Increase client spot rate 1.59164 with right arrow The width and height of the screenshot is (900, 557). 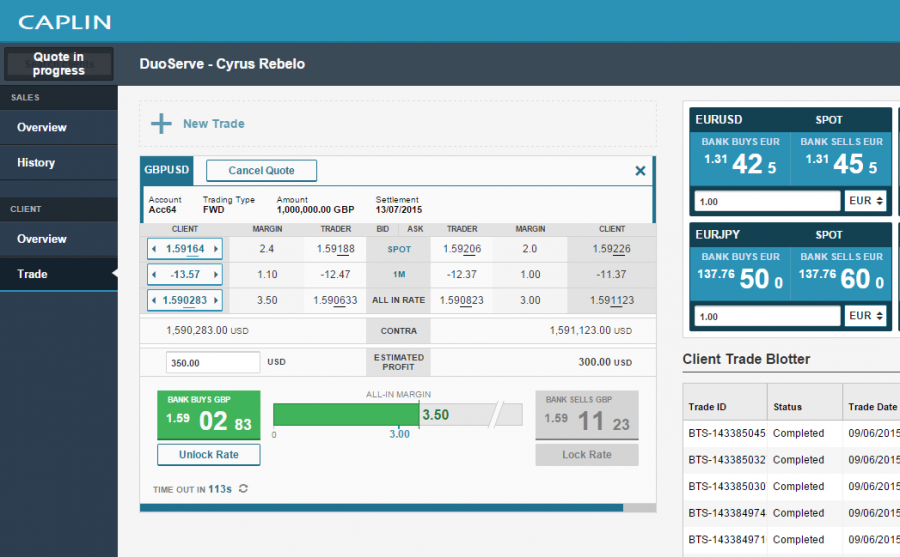(216, 249)
